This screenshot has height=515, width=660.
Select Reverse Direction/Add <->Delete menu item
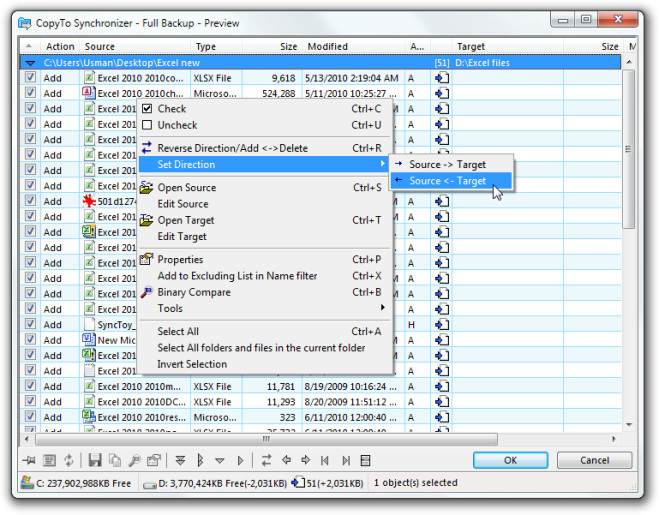264,148
